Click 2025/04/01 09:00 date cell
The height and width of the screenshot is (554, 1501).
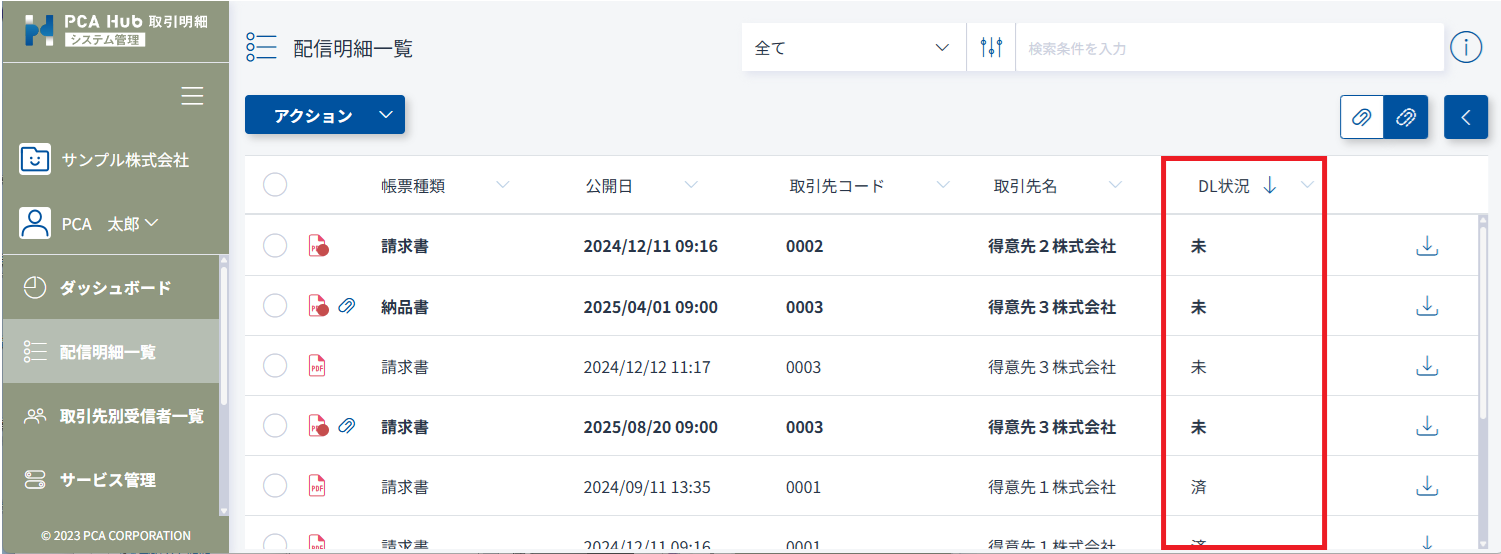pyautogui.click(x=651, y=307)
